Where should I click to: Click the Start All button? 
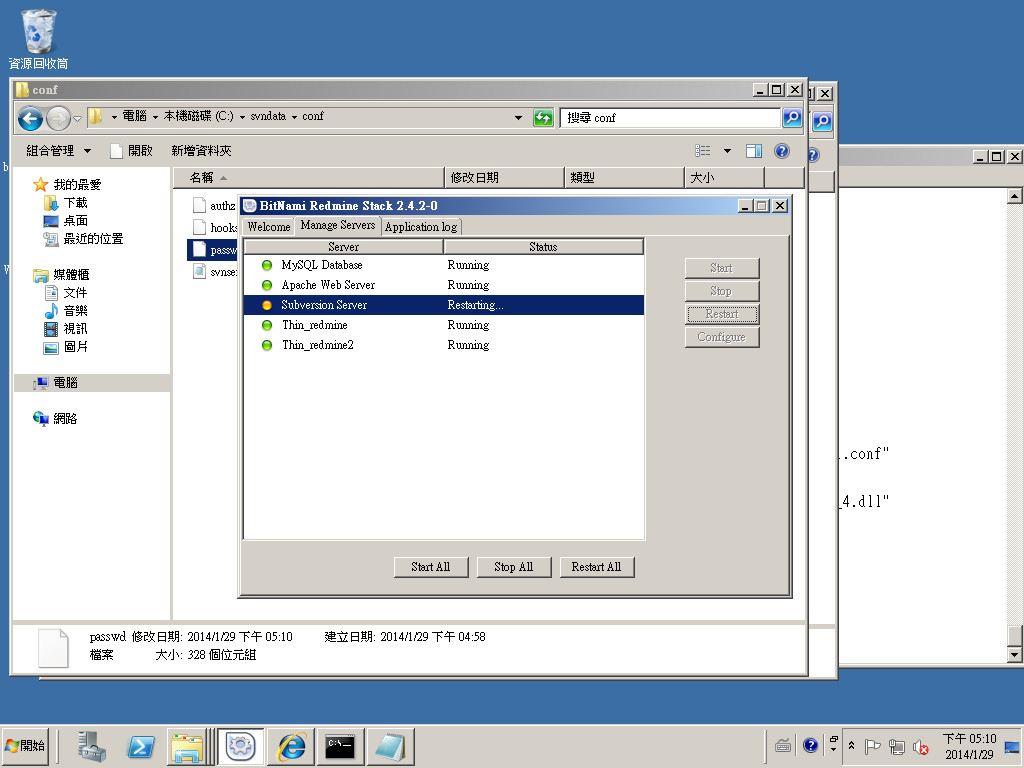point(431,567)
